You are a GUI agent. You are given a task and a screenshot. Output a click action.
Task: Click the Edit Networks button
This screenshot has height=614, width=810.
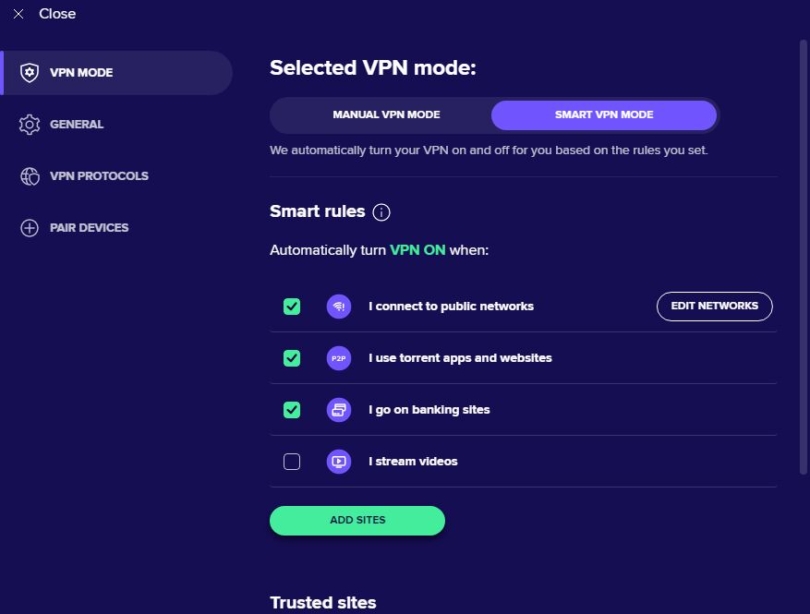pyautogui.click(x=714, y=306)
